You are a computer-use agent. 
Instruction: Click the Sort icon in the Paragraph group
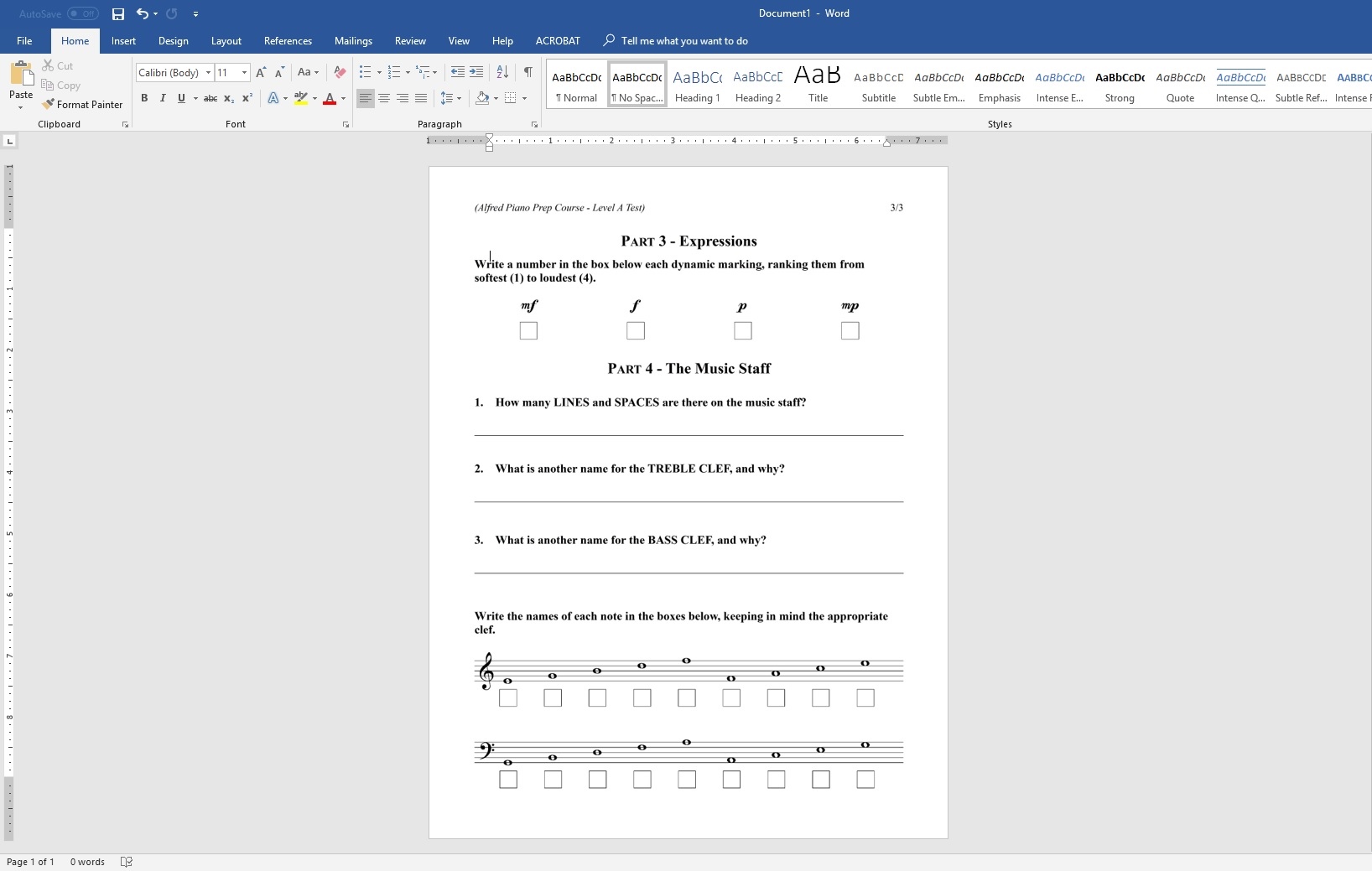pos(502,72)
